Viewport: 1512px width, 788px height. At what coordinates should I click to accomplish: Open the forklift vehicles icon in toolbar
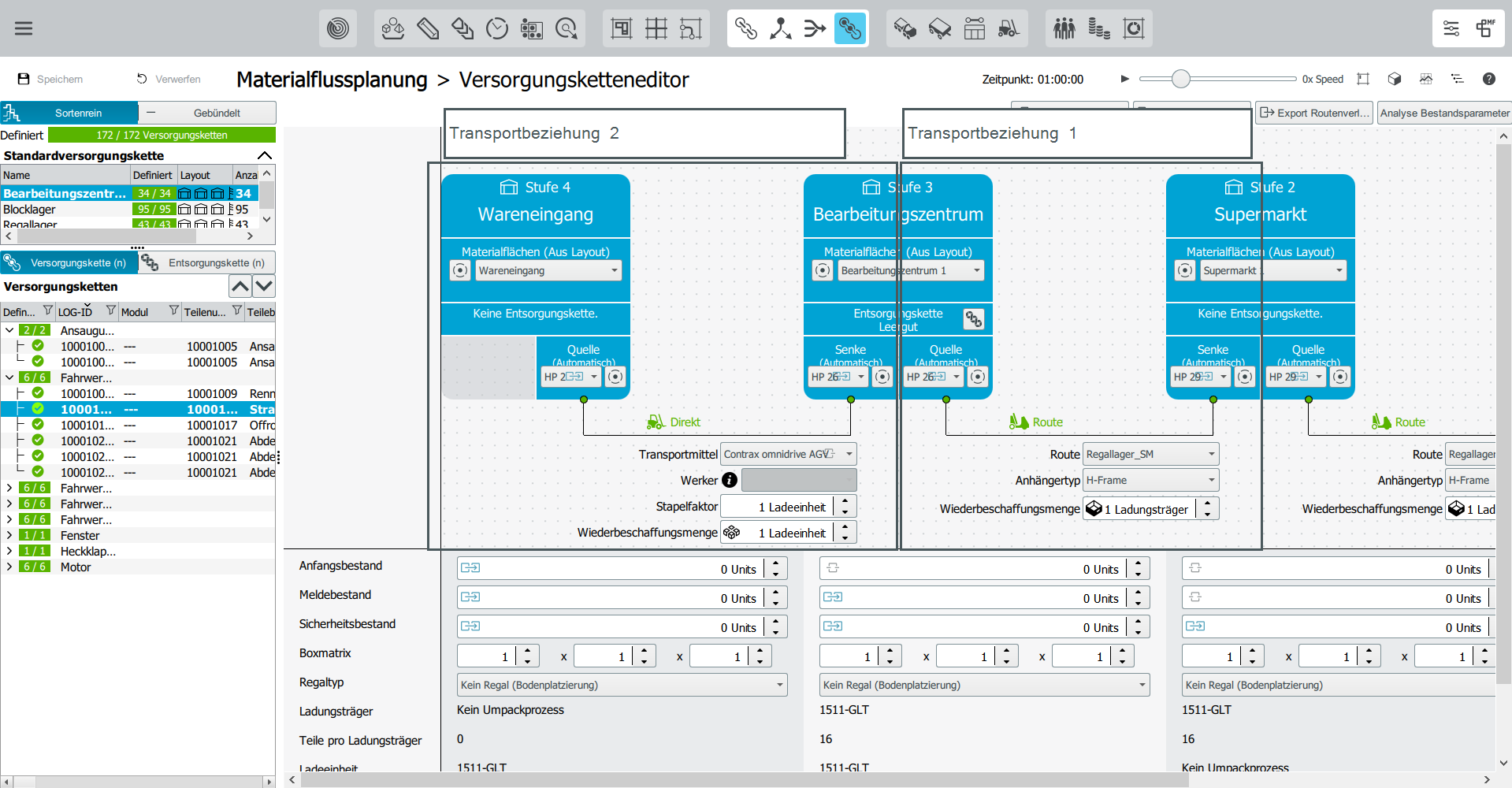pos(1009,29)
